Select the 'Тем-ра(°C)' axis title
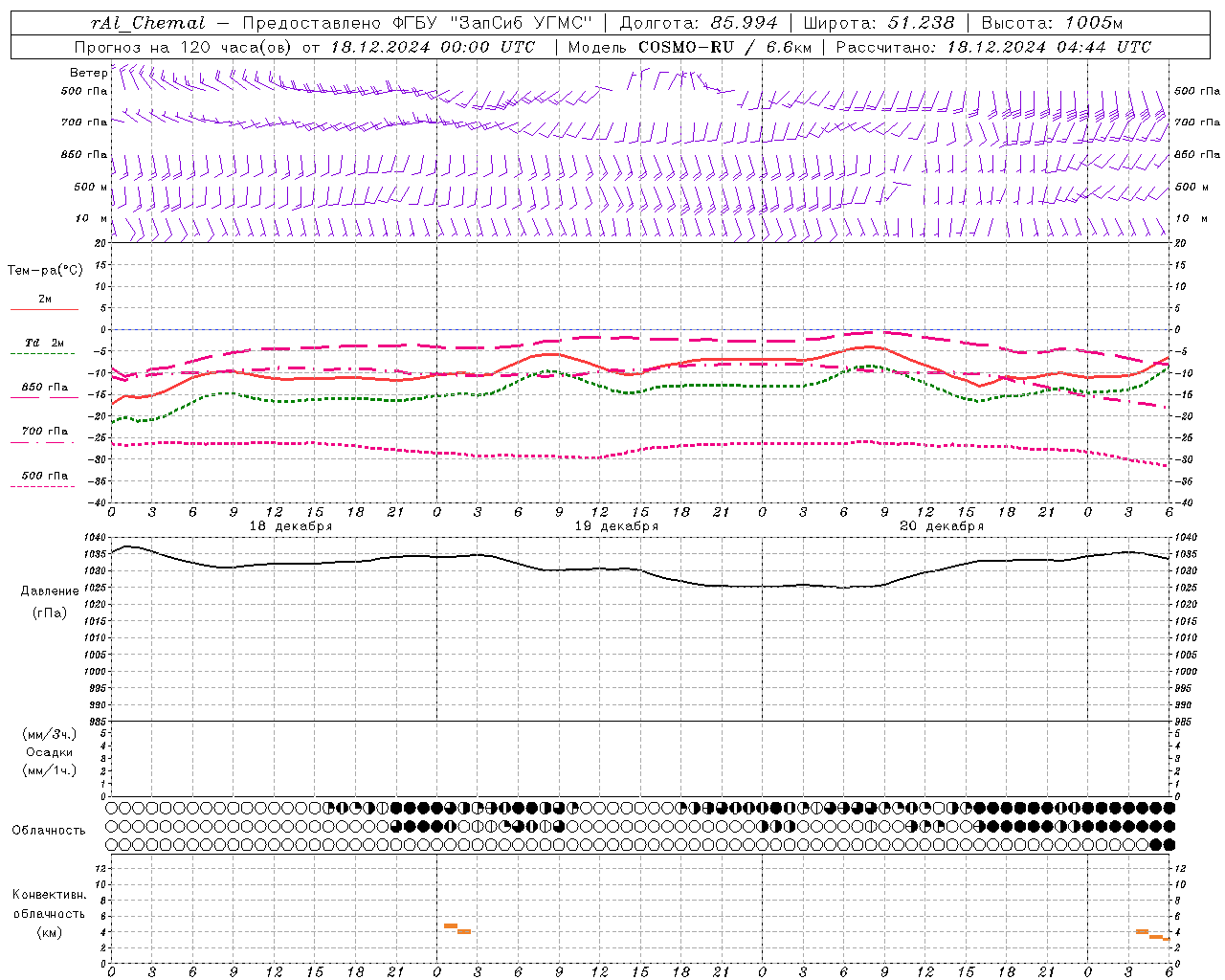 coord(45,271)
